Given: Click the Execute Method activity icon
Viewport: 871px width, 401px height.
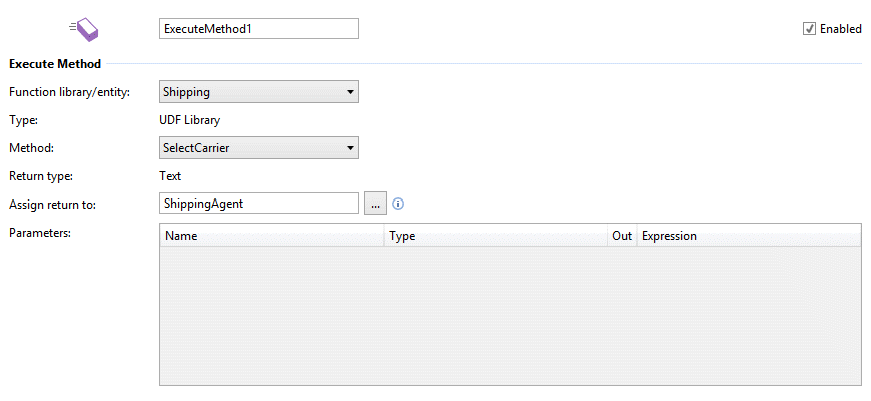Looking at the screenshot, I should tap(84, 30).
